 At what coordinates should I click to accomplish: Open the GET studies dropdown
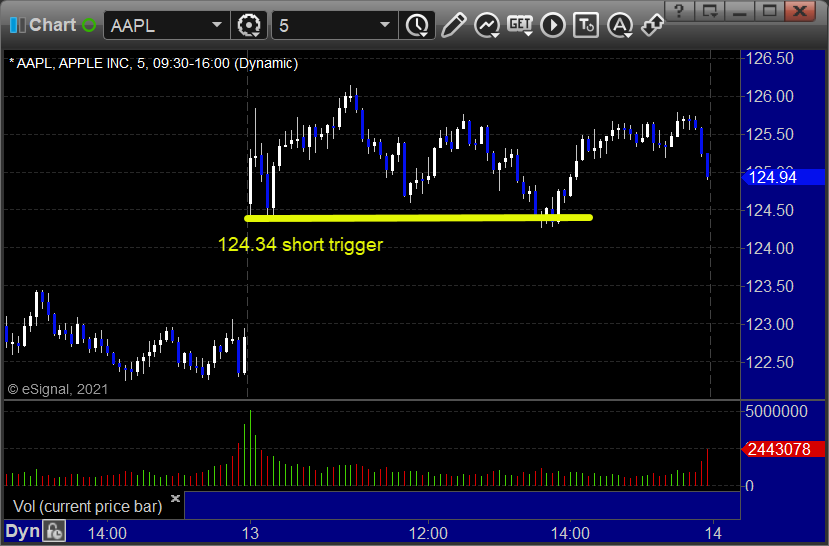point(520,25)
